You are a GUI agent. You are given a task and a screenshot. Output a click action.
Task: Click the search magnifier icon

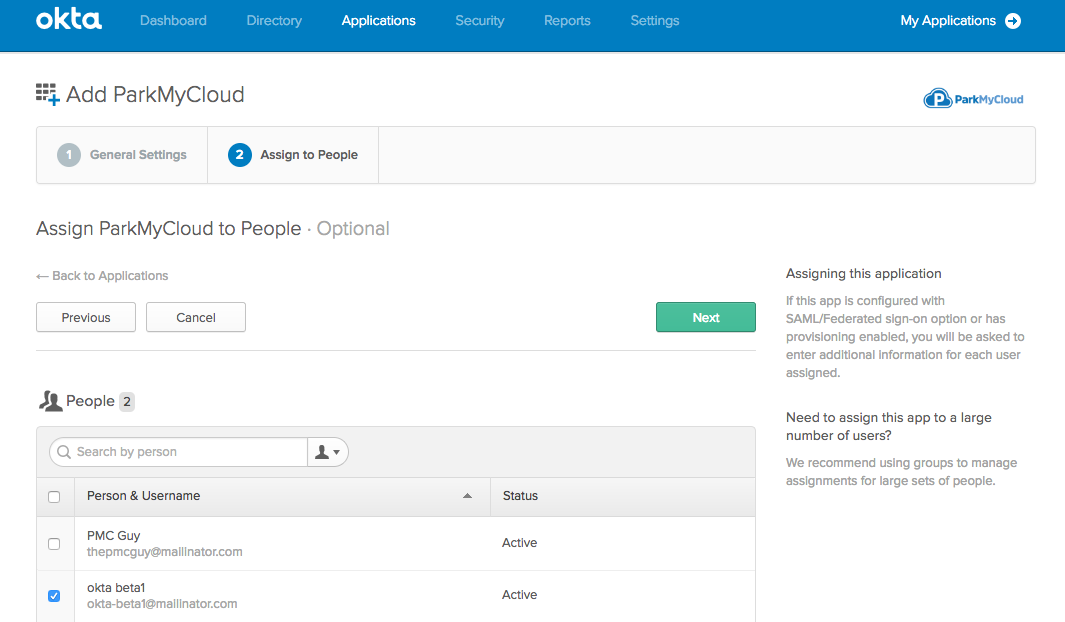click(64, 452)
